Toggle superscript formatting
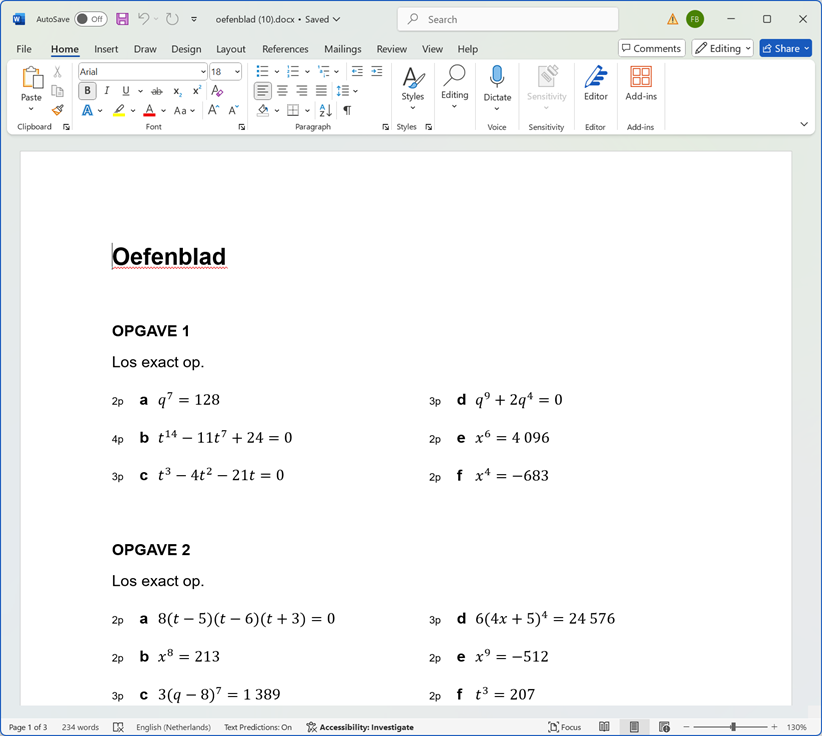The width and height of the screenshot is (822, 736). (x=197, y=91)
